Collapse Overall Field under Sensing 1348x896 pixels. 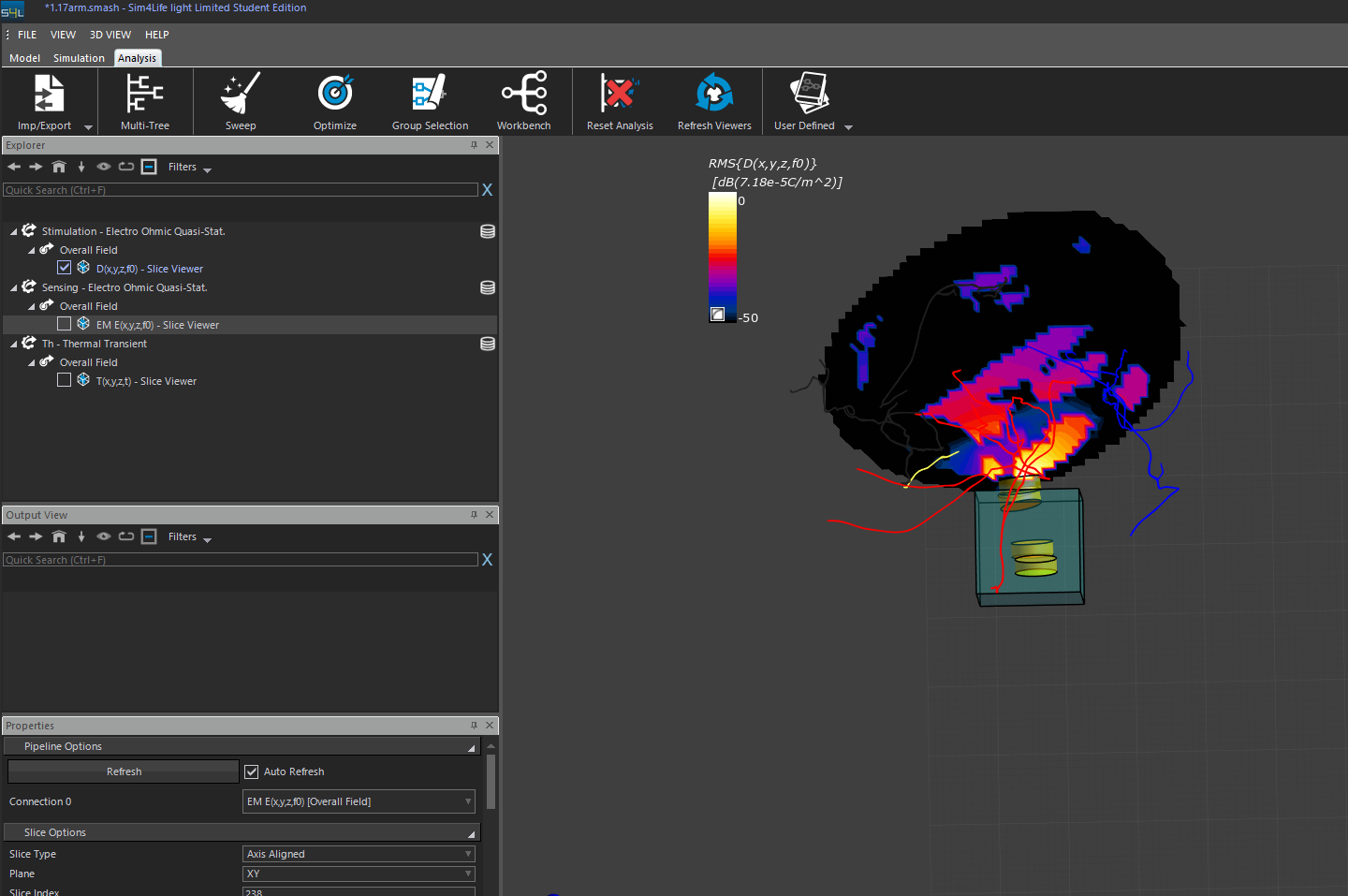tap(31, 306)
